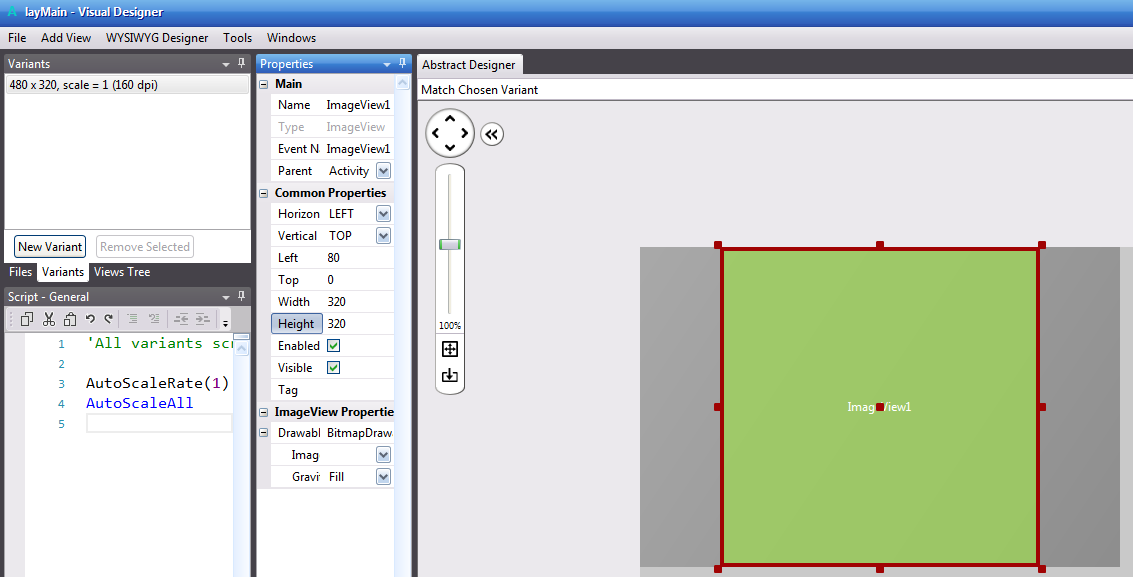Viewport: 1133px width, 577px height.
Task: Pan the designer down with the arrow pad
Action: (450, 148)
